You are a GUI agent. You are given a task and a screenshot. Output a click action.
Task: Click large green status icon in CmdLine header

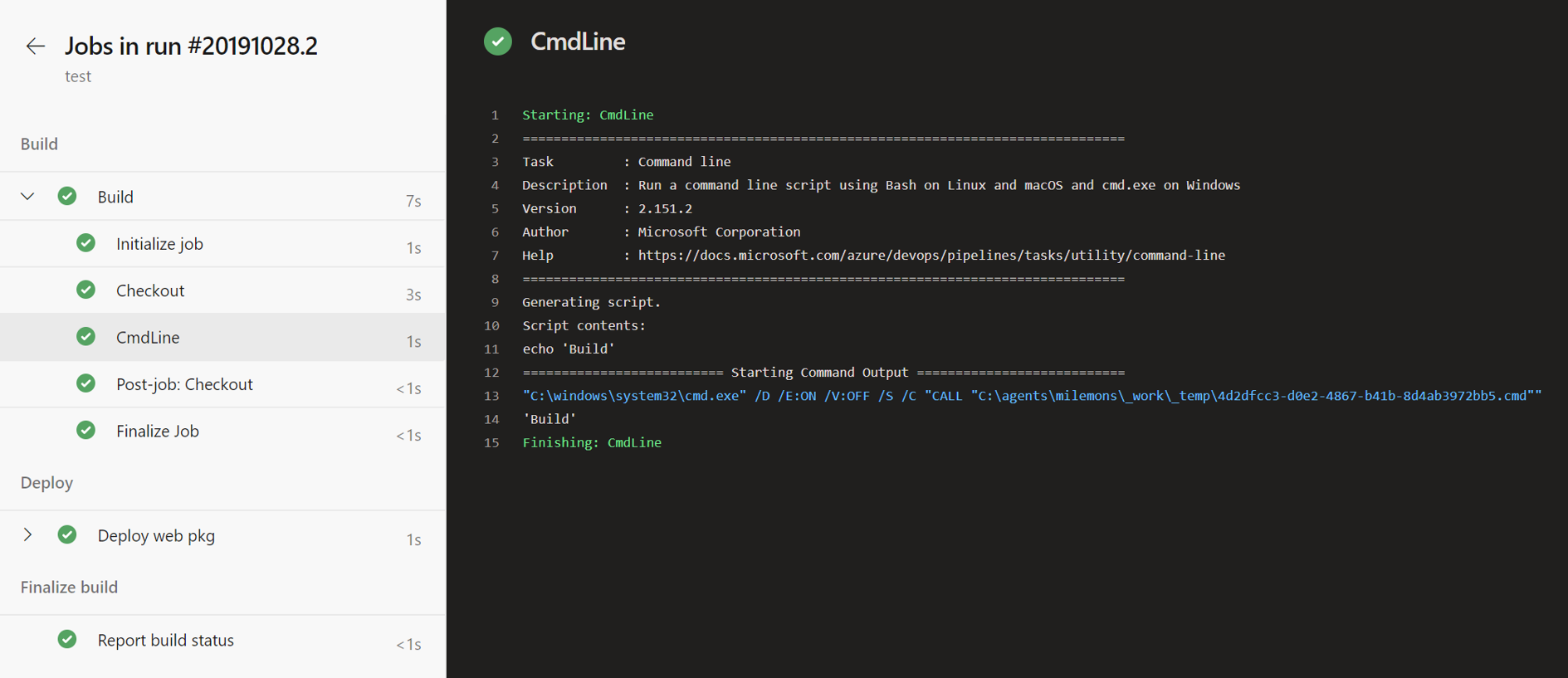pyautogui.click(x=498, y=41)
